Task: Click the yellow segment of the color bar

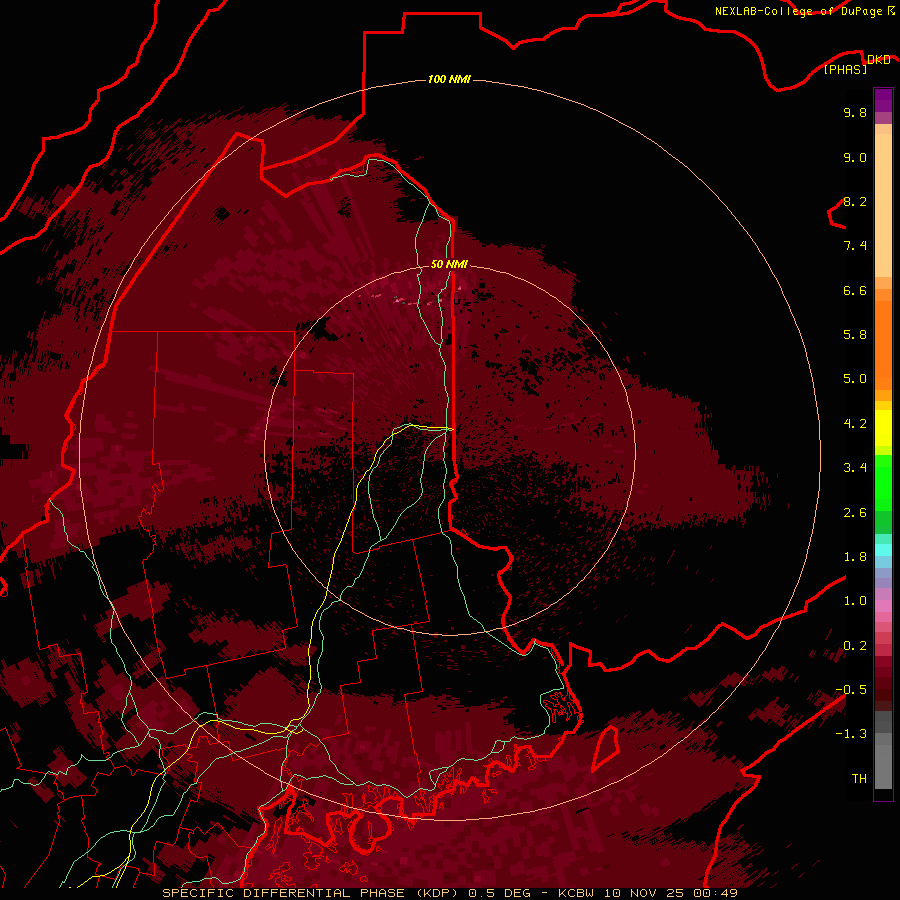Action: point(883,428)
